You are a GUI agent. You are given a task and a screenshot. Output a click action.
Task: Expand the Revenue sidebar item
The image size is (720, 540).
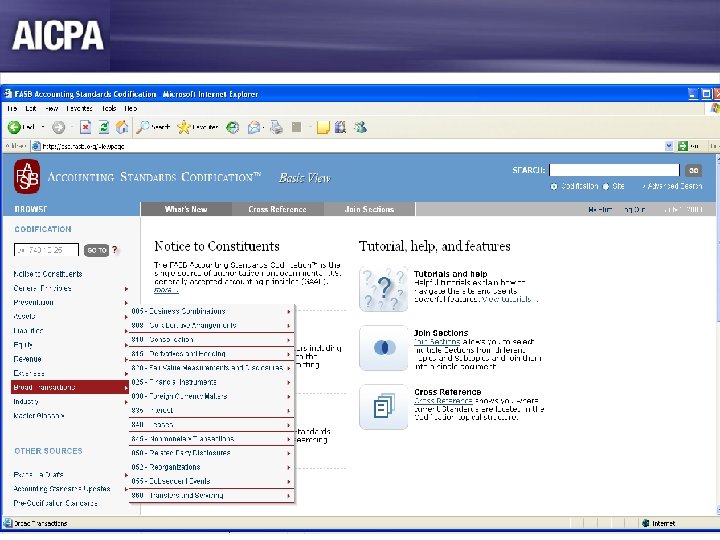126,360
